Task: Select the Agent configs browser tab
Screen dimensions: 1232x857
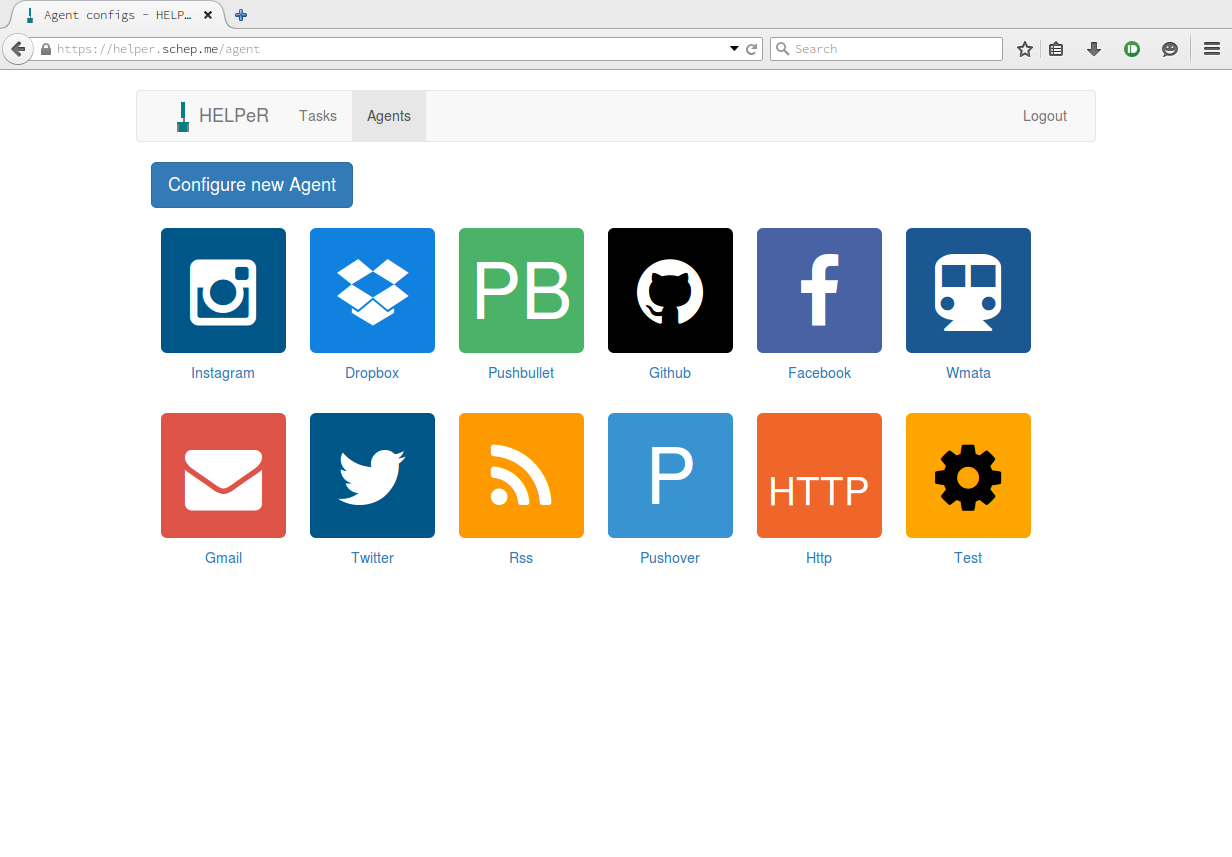Action: (116, 15)
